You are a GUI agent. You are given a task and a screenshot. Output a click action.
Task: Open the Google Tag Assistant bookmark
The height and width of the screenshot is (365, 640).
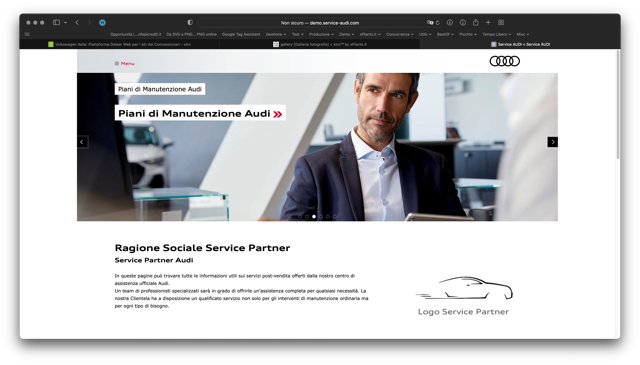[x=241, y=34]
